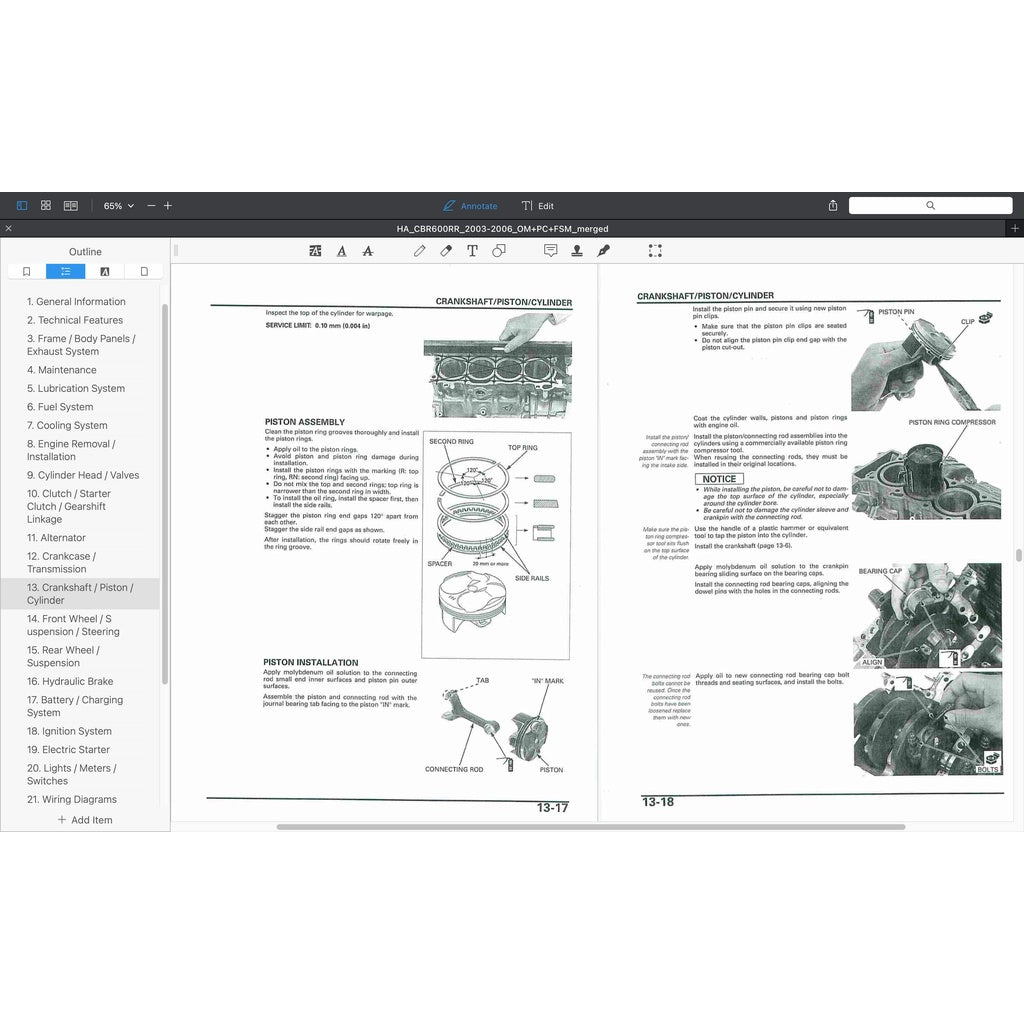
Task: Click the search input field
Action: pyautogui.click(x=930, y=205)
